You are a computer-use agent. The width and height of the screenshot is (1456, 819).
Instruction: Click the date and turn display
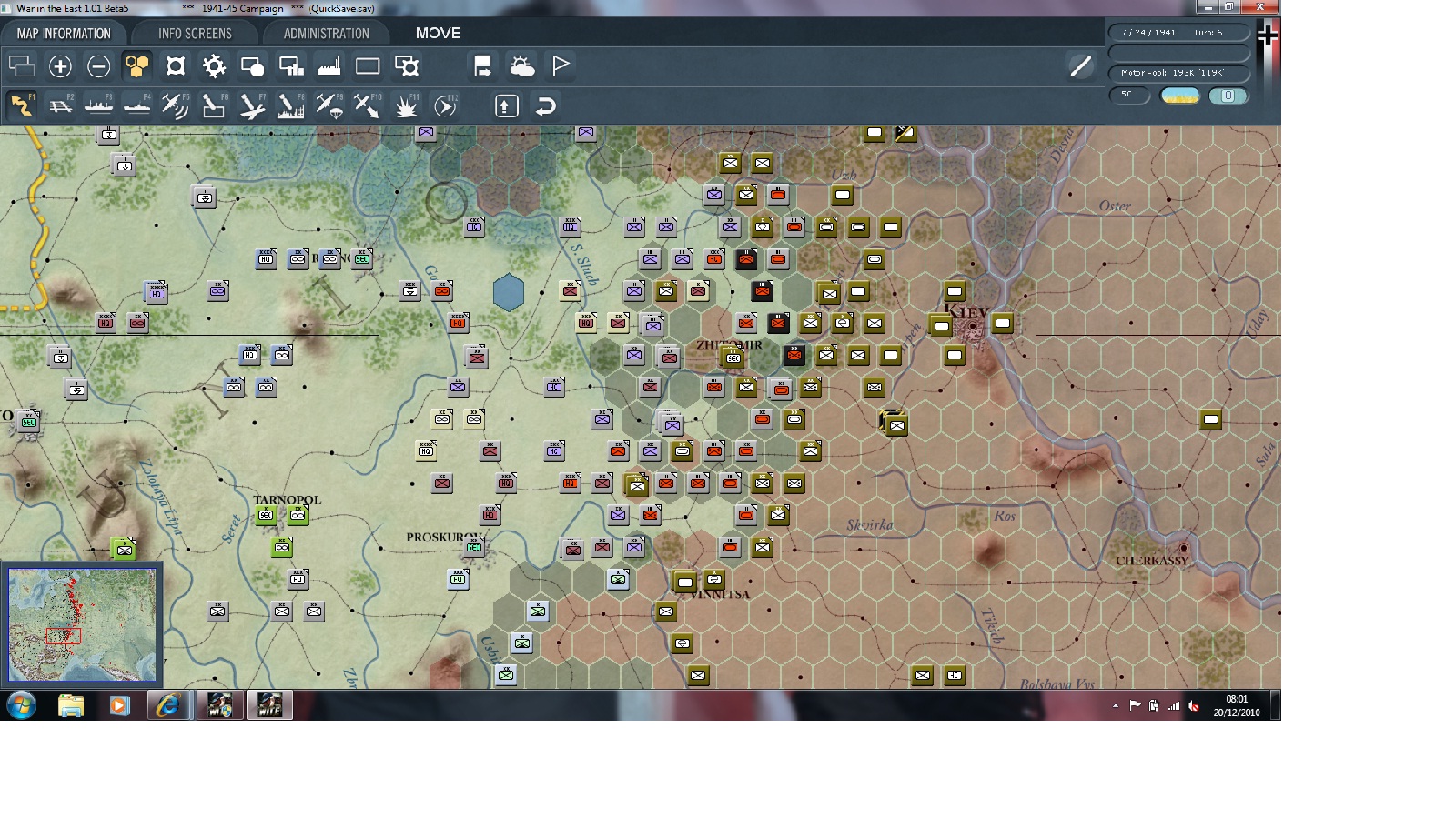click(x=1178, y=33)
